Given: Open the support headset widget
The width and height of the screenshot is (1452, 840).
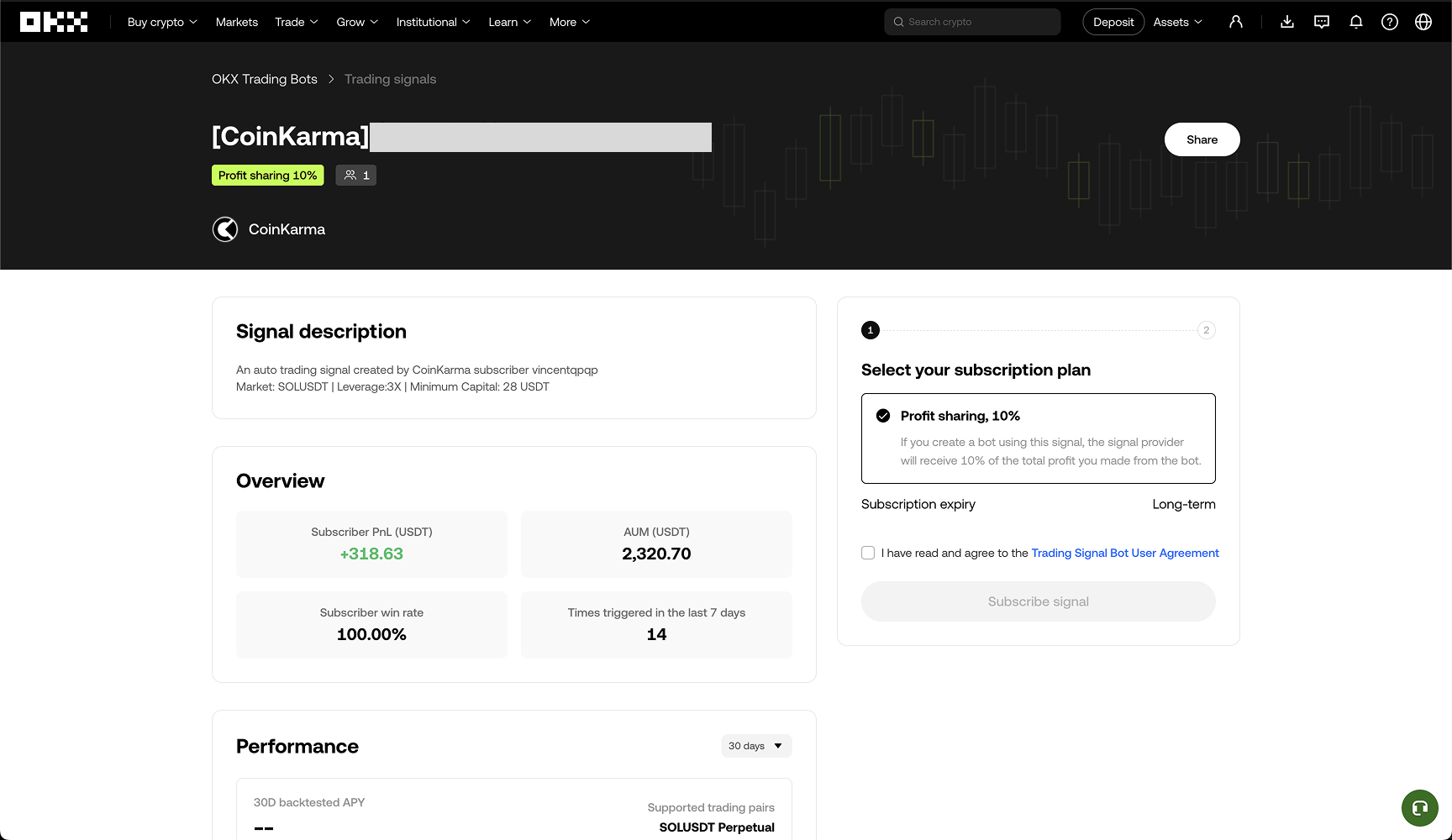Looking at the screenshot, I should pos(1419,808).
